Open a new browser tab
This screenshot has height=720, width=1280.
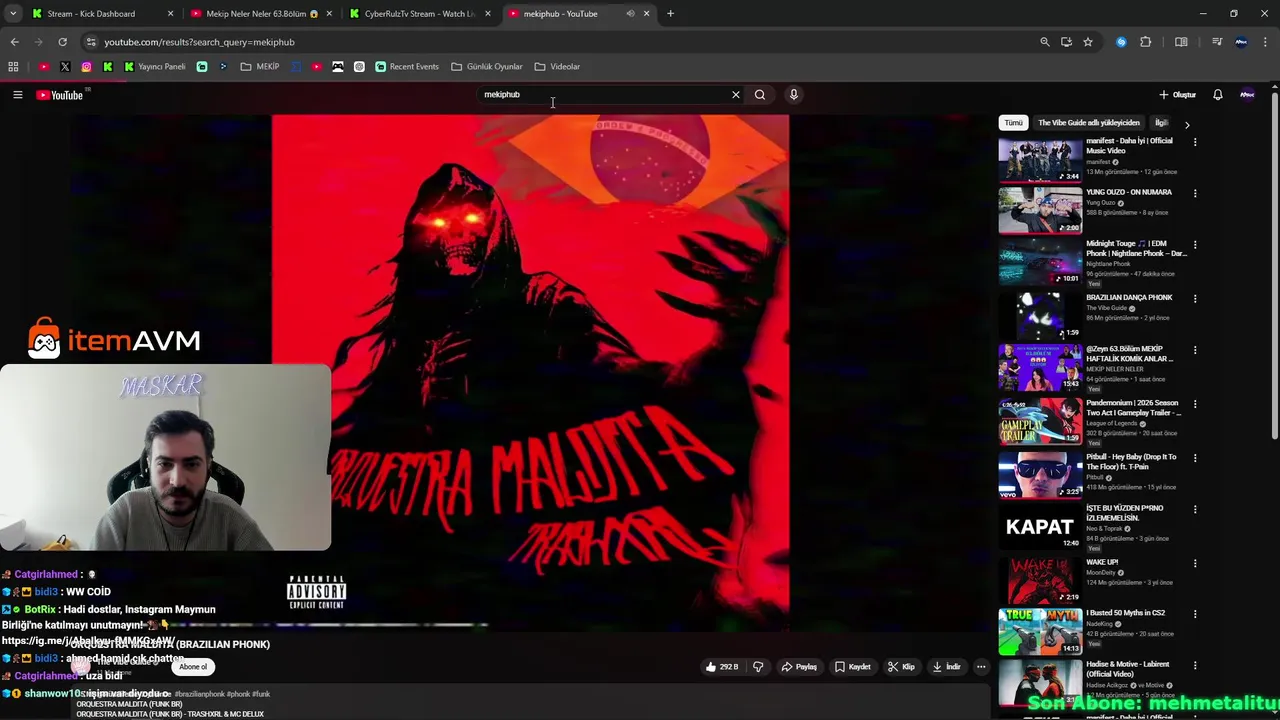670,14
